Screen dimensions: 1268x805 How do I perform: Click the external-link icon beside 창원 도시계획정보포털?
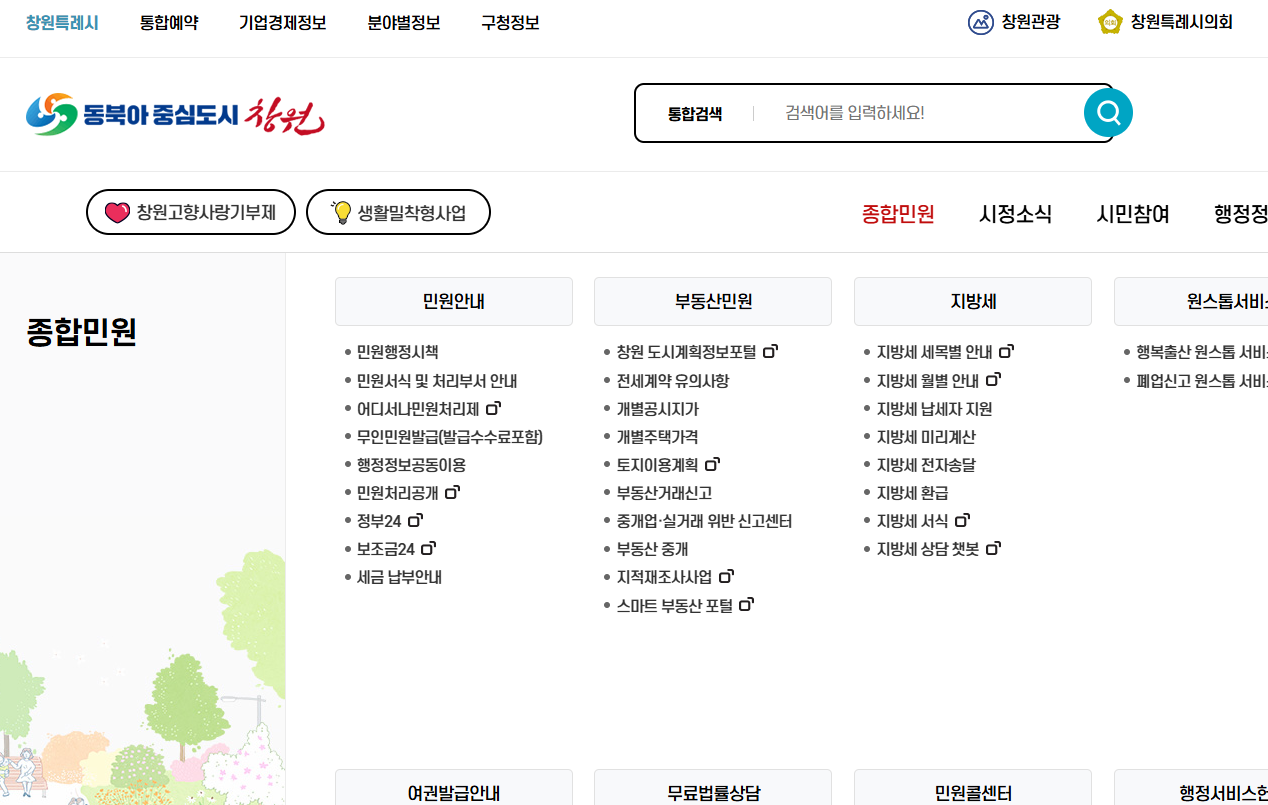point(770,350)
